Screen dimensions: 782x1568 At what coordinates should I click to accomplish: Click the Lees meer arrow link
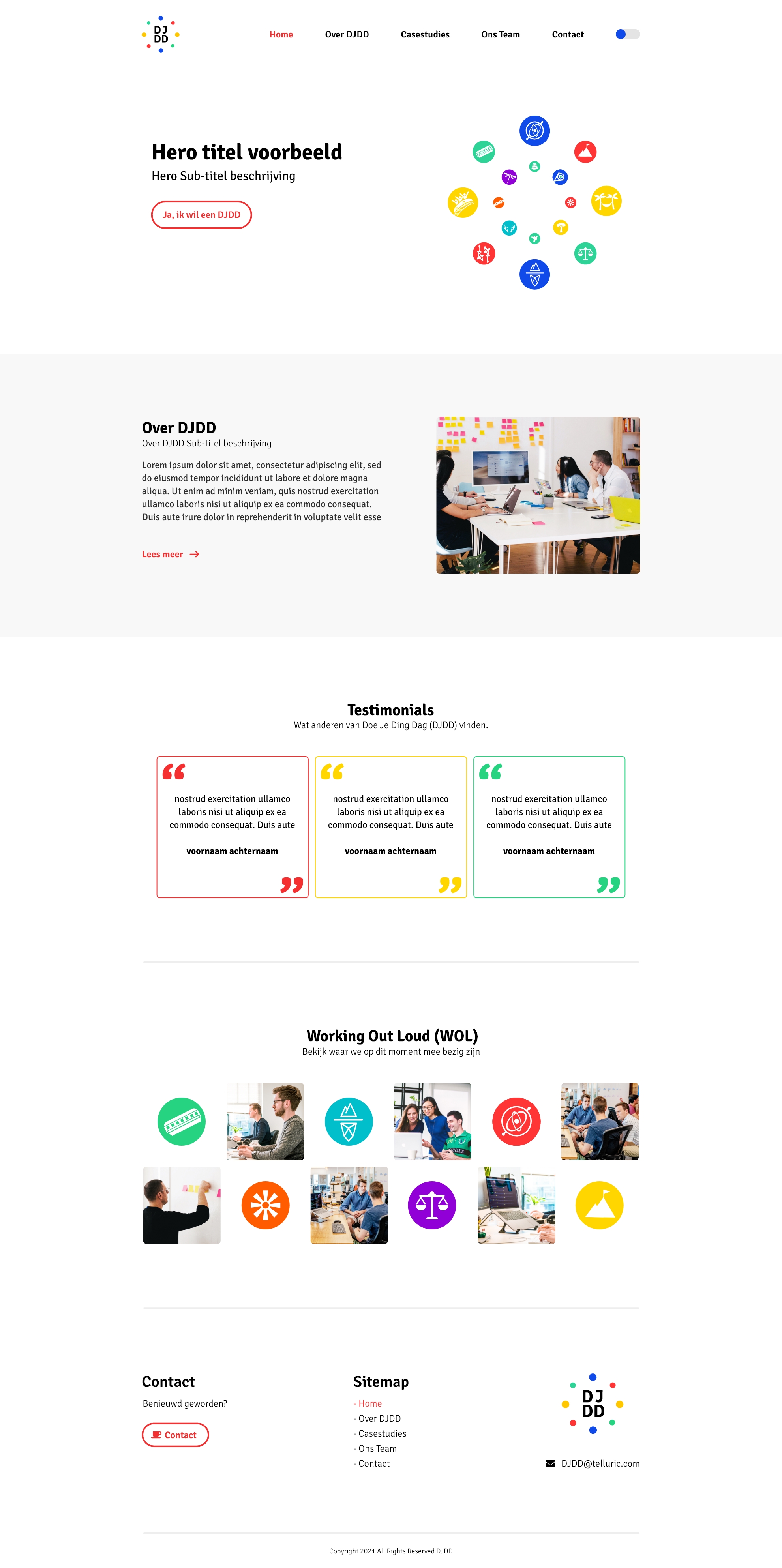pyautogui.click(x=172, y=555)
